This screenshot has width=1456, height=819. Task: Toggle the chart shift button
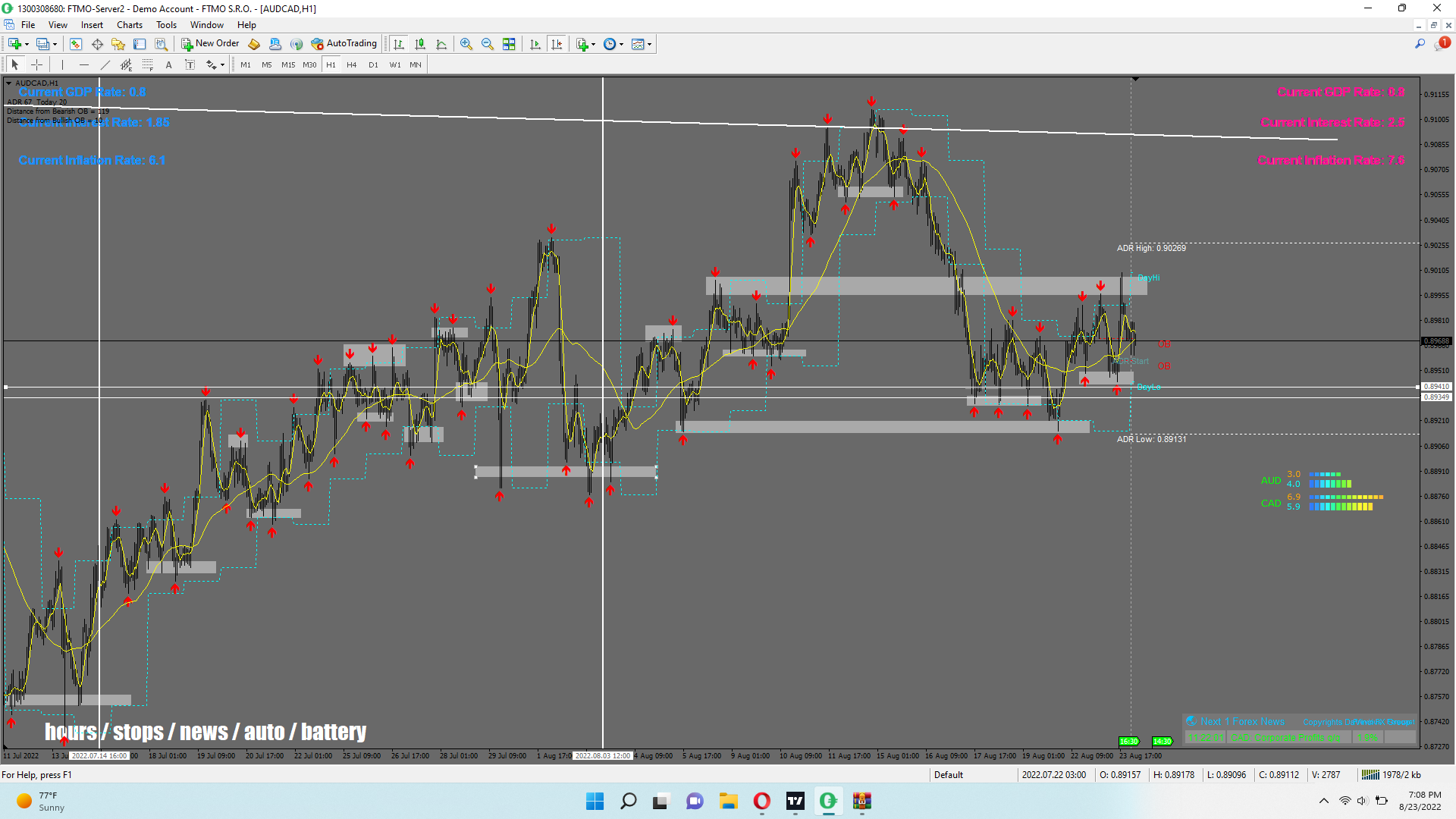click(x=557, y=44)
